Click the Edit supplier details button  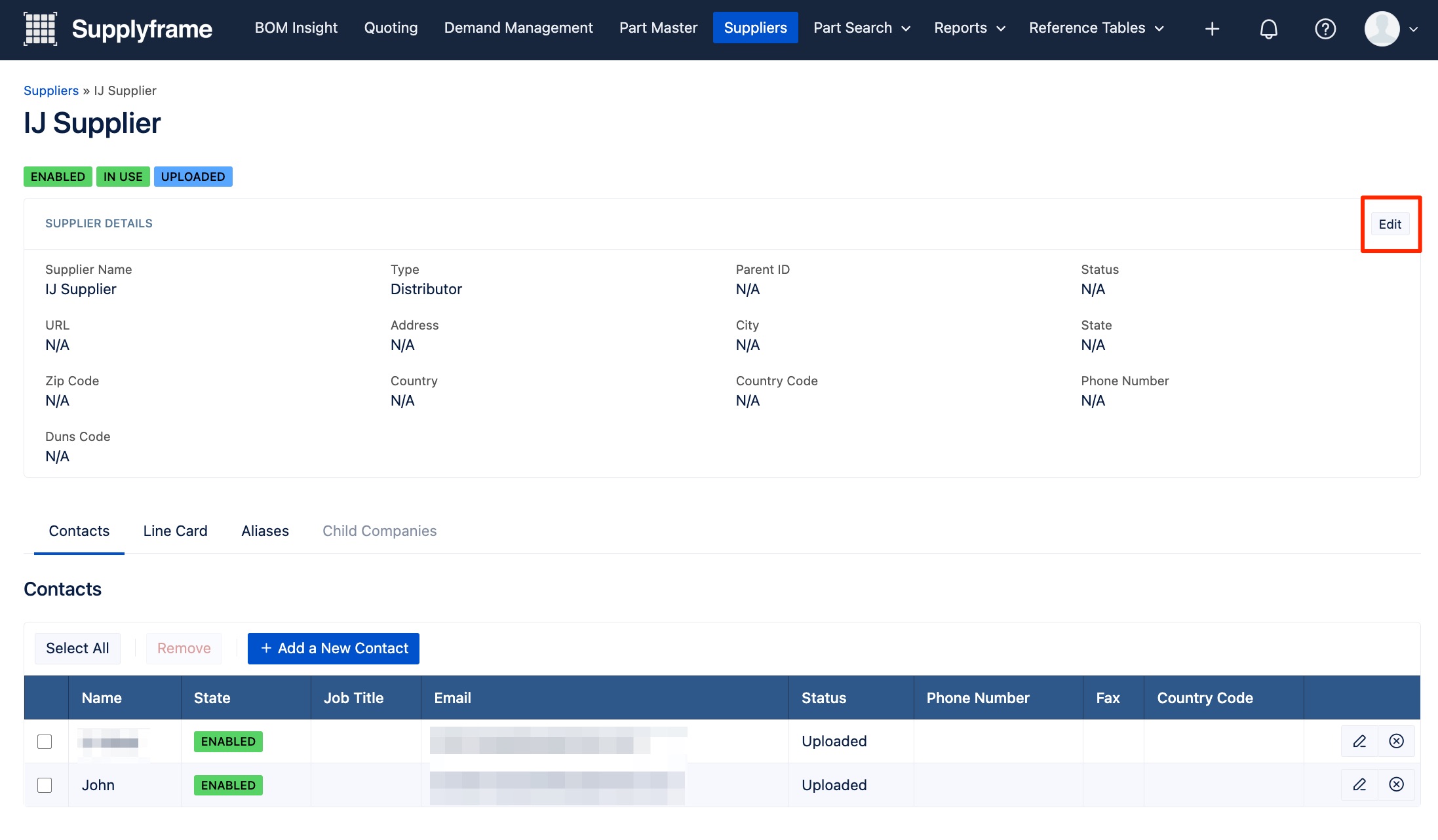1389,224
